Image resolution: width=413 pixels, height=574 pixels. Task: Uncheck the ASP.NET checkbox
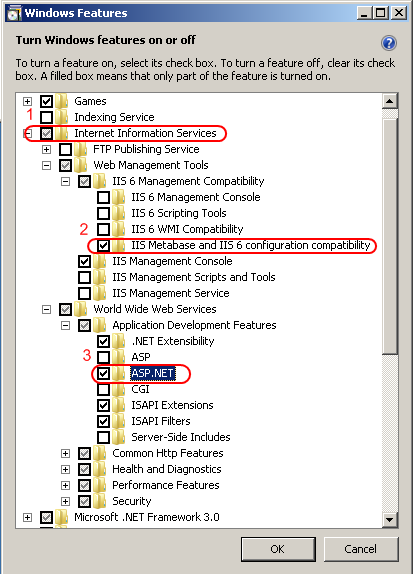coord(103,373)
